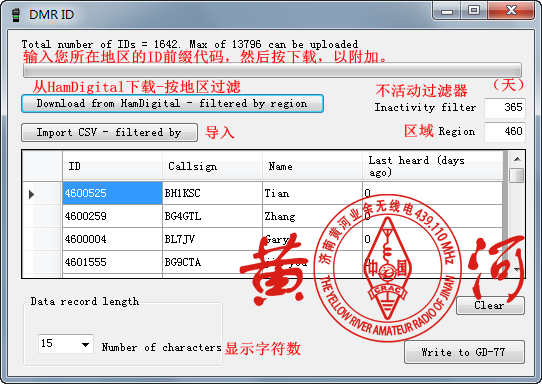
Task: Select the ID cell 4600004
Action: [112, 239]
